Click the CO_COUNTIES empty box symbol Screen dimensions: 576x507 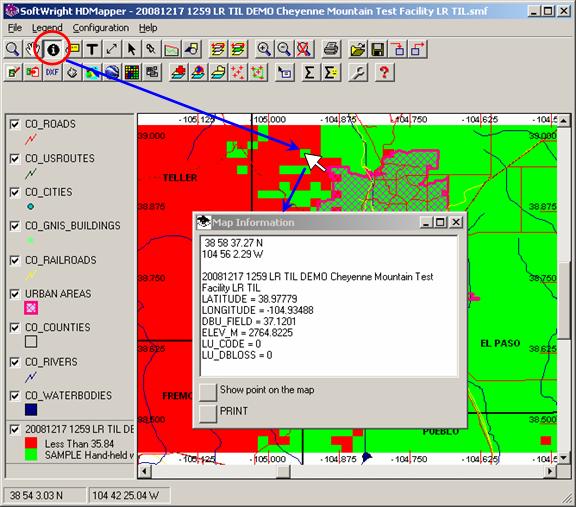click(31, 342)
